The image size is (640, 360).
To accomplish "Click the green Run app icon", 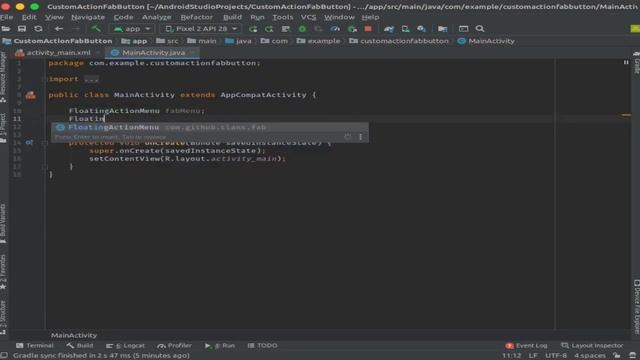I will coord(253,29).
